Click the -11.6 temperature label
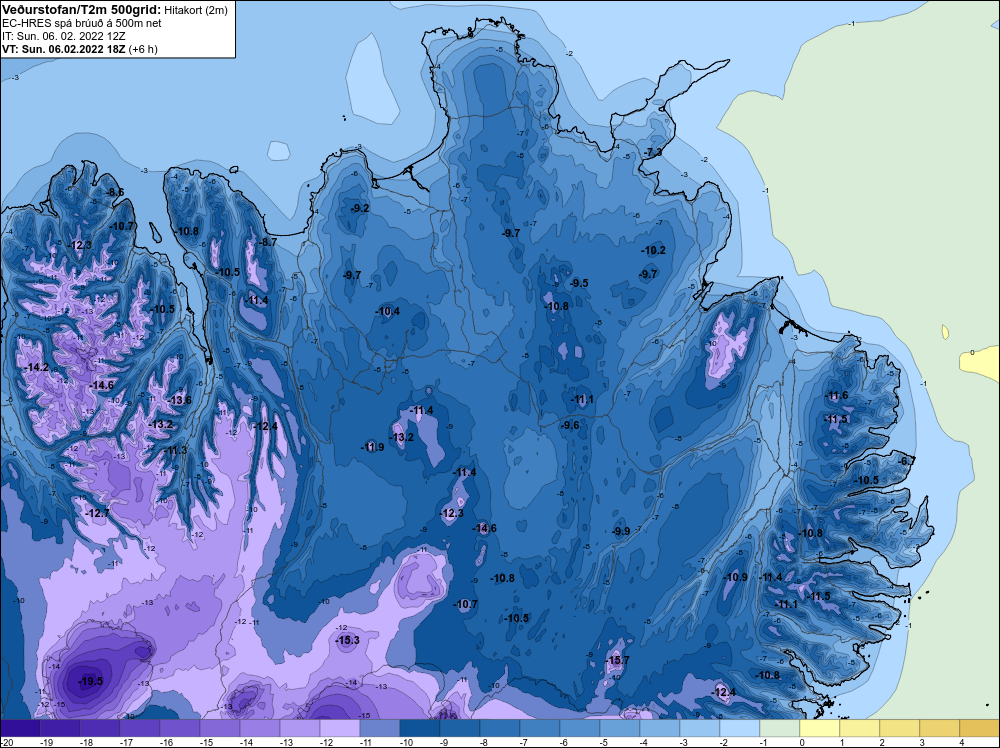This screenshot has width=1000, height=748. tap(837, 395)
